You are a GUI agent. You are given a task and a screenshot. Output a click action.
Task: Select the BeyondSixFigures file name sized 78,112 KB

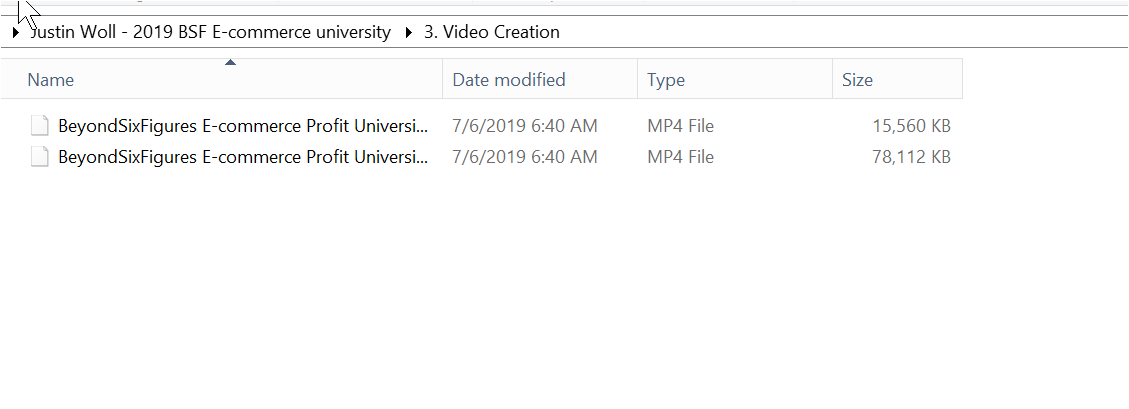point(244,157)
